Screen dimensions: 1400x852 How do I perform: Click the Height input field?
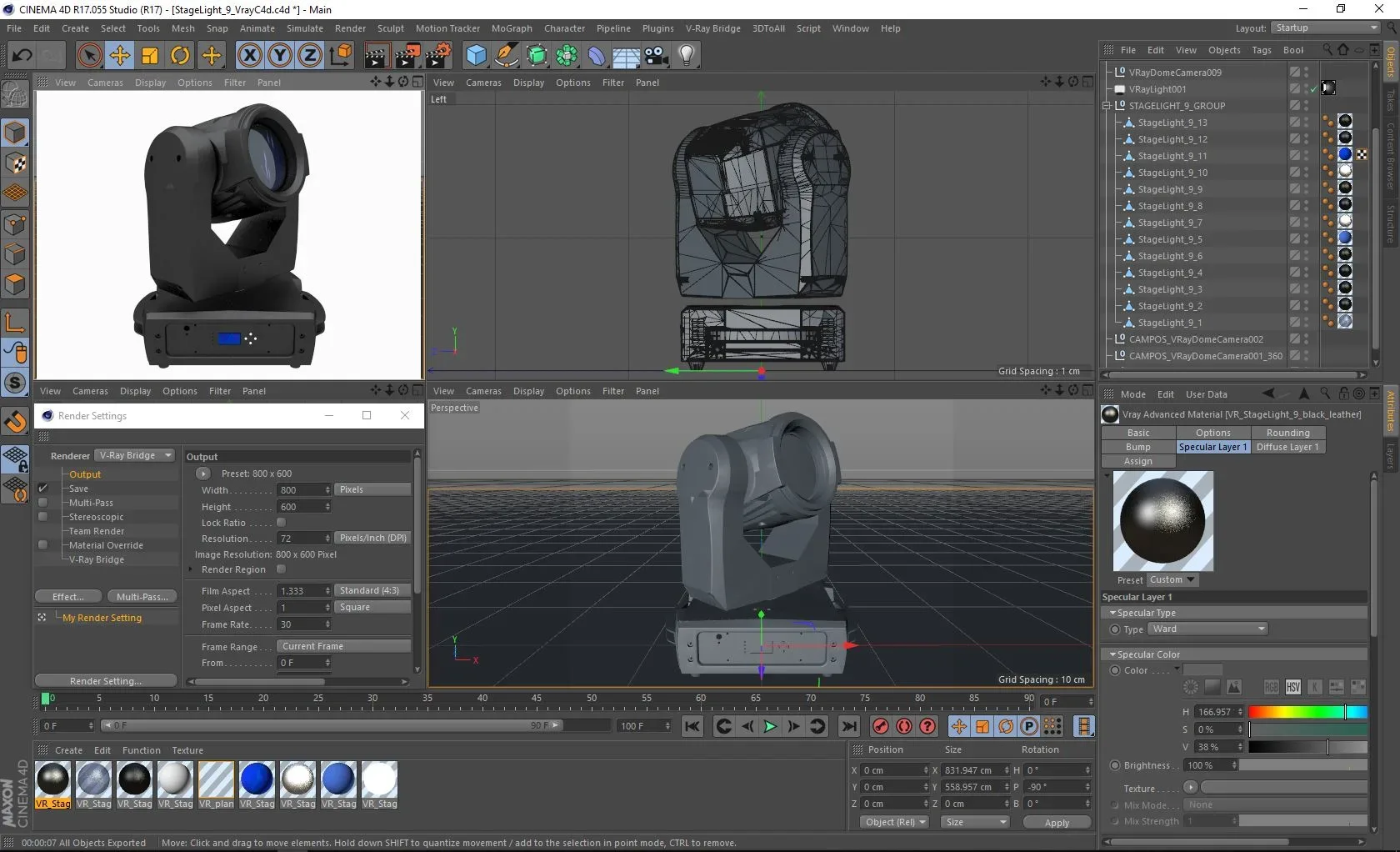(x=304, y=507)
